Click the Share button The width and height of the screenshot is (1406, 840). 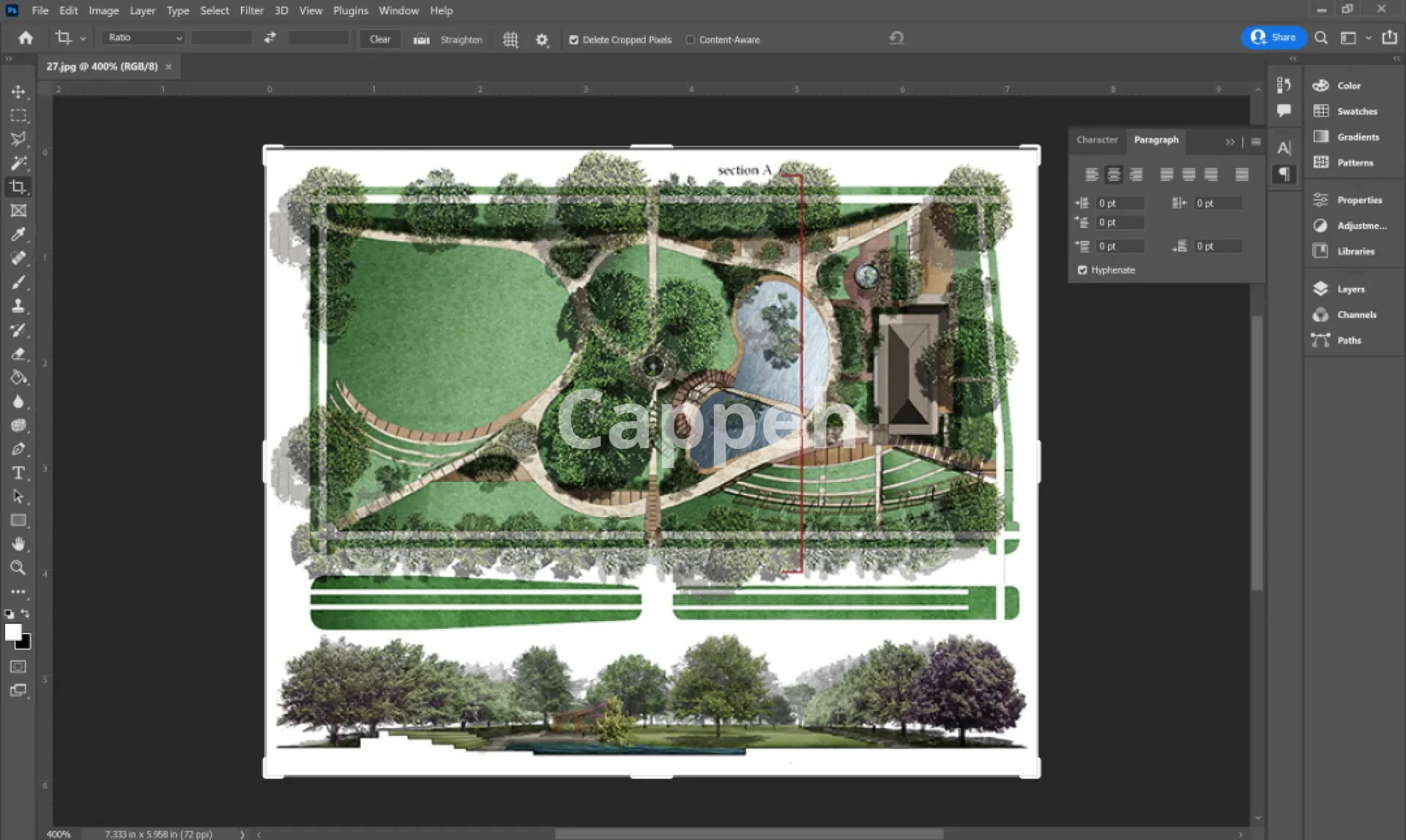point(1273,37)
